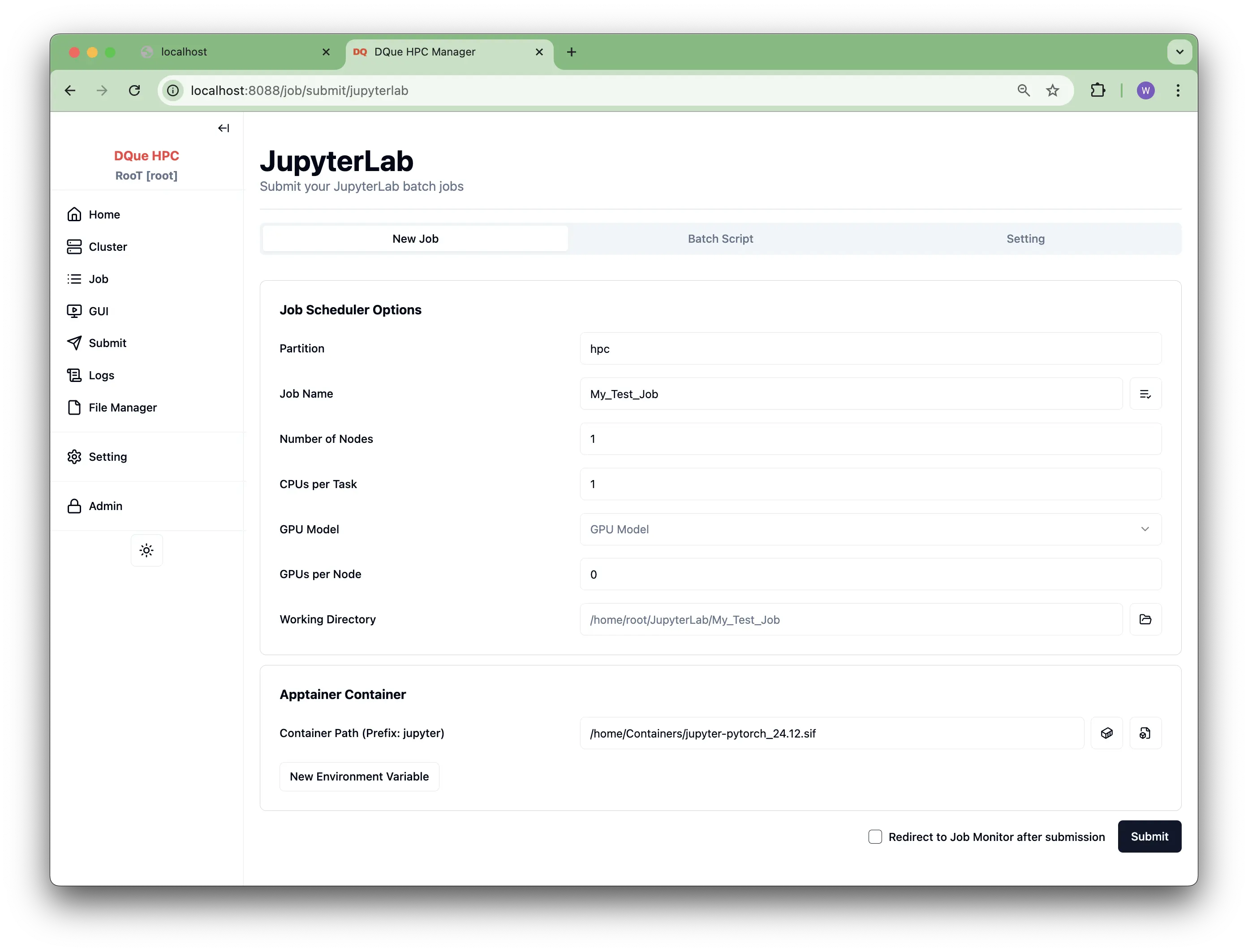Click the Partition input field

(x=870, y=348)
